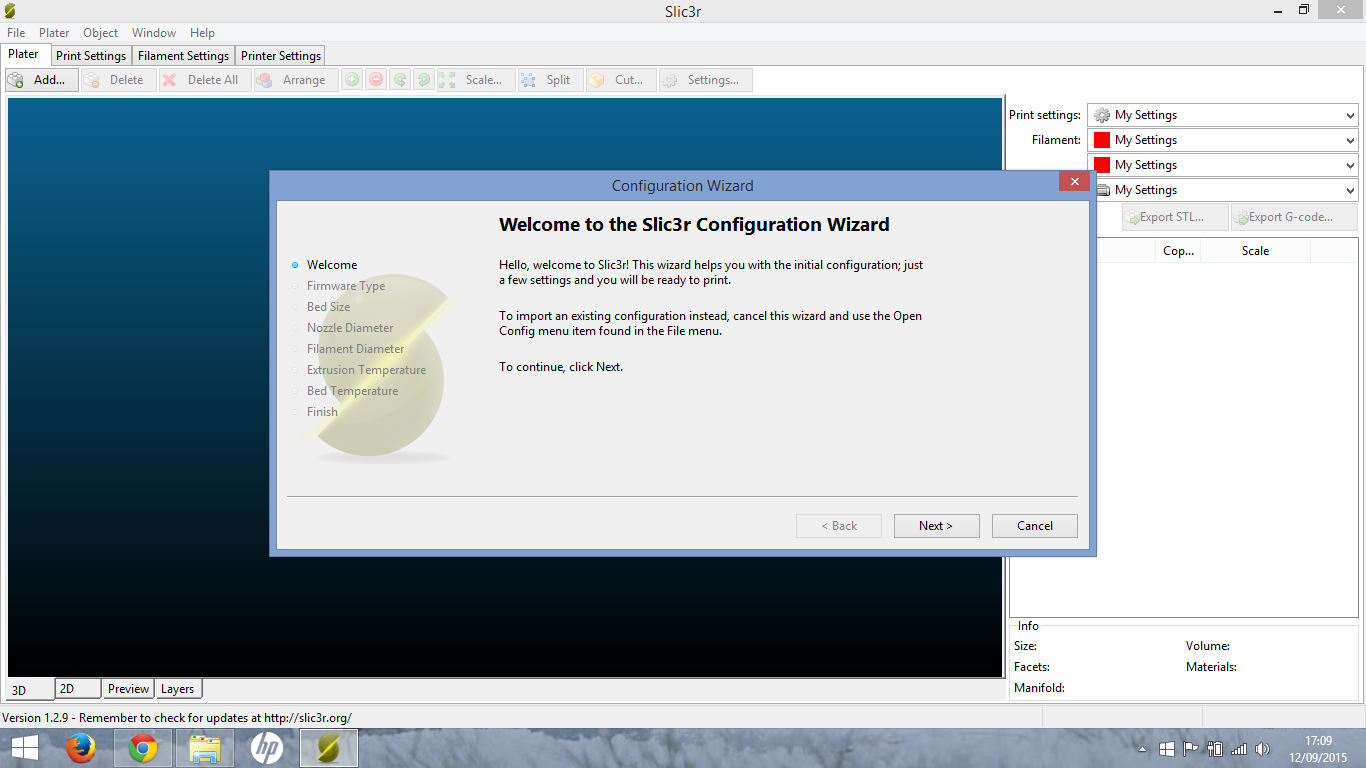
Task: Switch to the Layers view tab
Action: (178, 689)
